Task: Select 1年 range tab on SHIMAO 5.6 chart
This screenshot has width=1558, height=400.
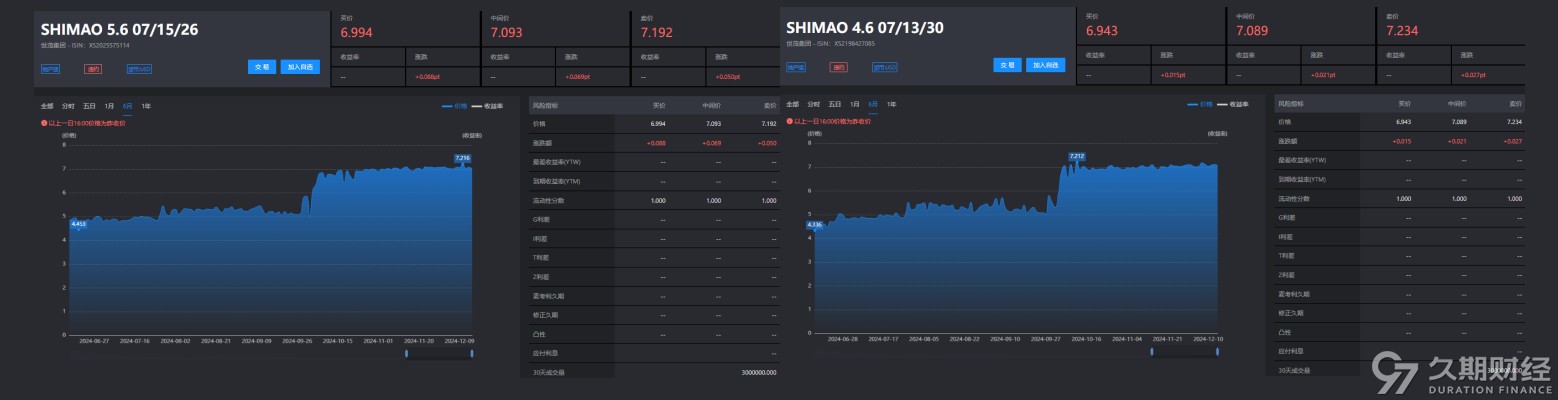Action: (146, 105)
